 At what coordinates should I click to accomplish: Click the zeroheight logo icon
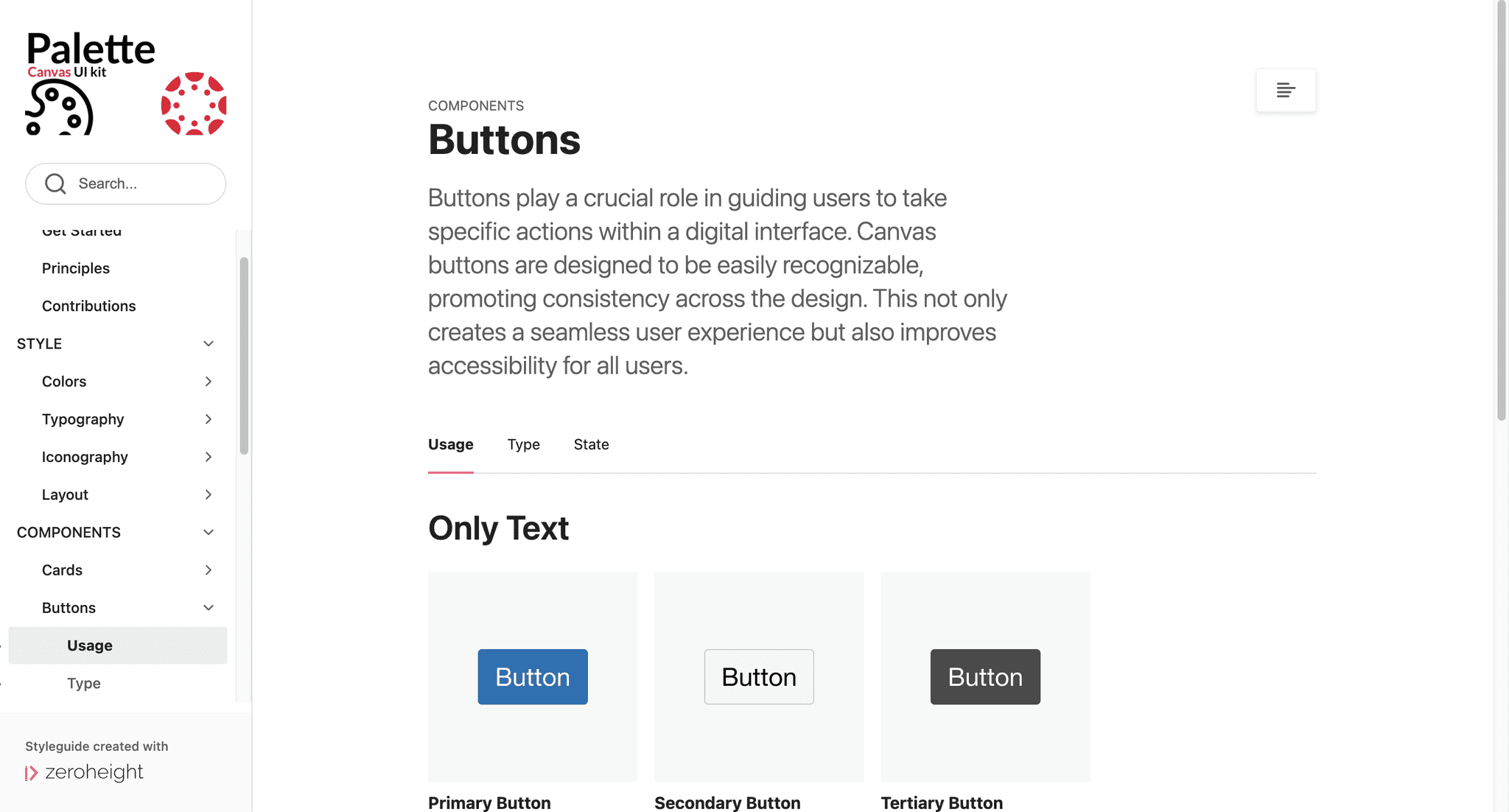tap(31, 773)
